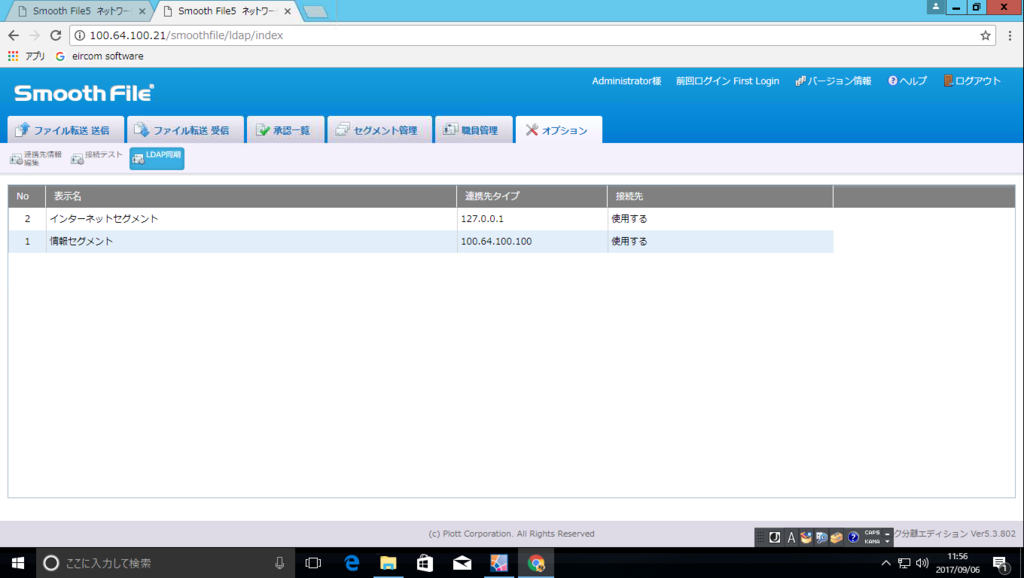Image resolution: width=1024 pixels, height=578 pixels.
Task: Open the Chrome three-dot menu
Action: pos(1010,35)
